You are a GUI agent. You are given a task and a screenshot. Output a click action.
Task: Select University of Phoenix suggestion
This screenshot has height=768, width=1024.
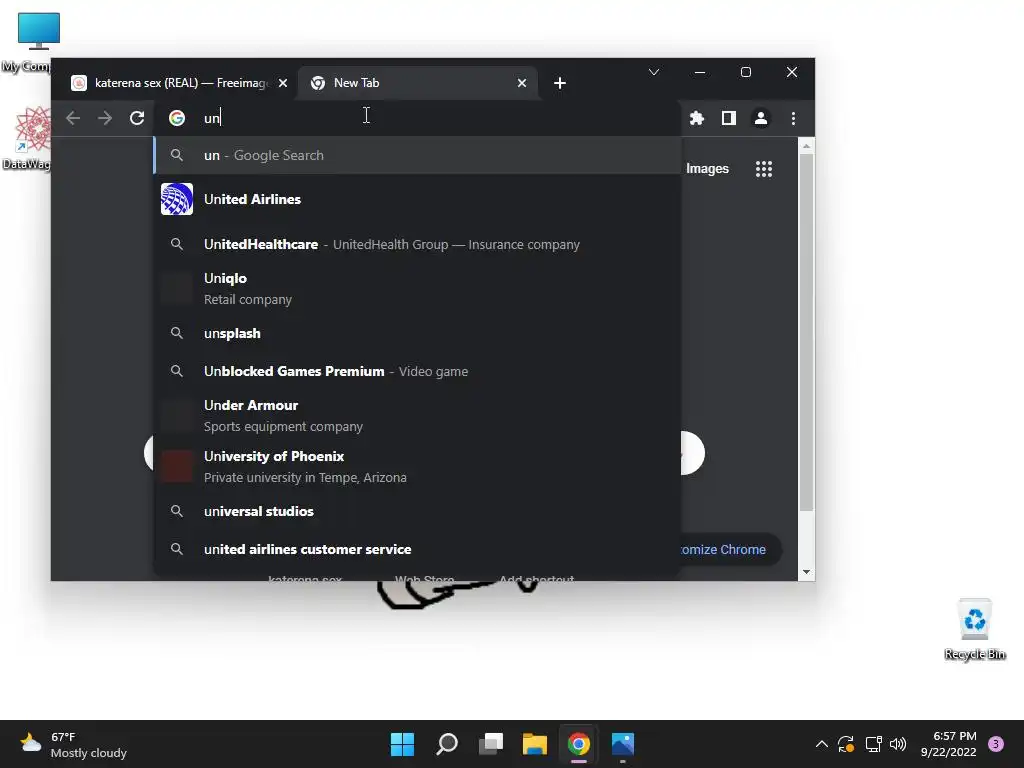click(417, 466)
